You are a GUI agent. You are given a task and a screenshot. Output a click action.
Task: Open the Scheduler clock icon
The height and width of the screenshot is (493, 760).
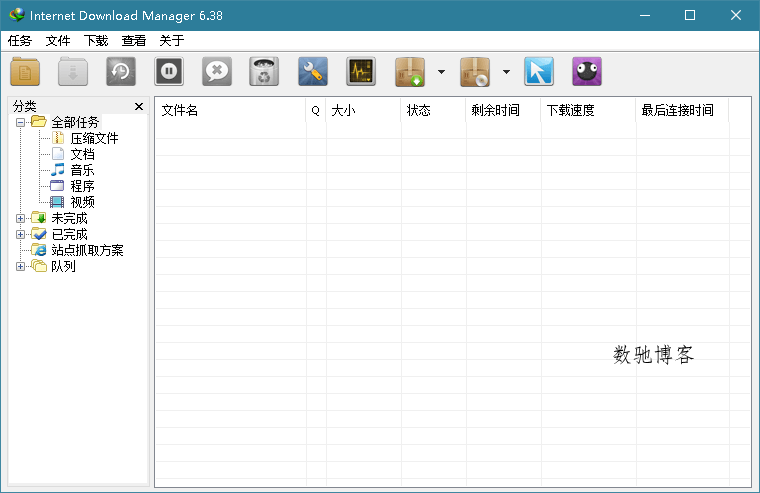(x=121, y=72)
